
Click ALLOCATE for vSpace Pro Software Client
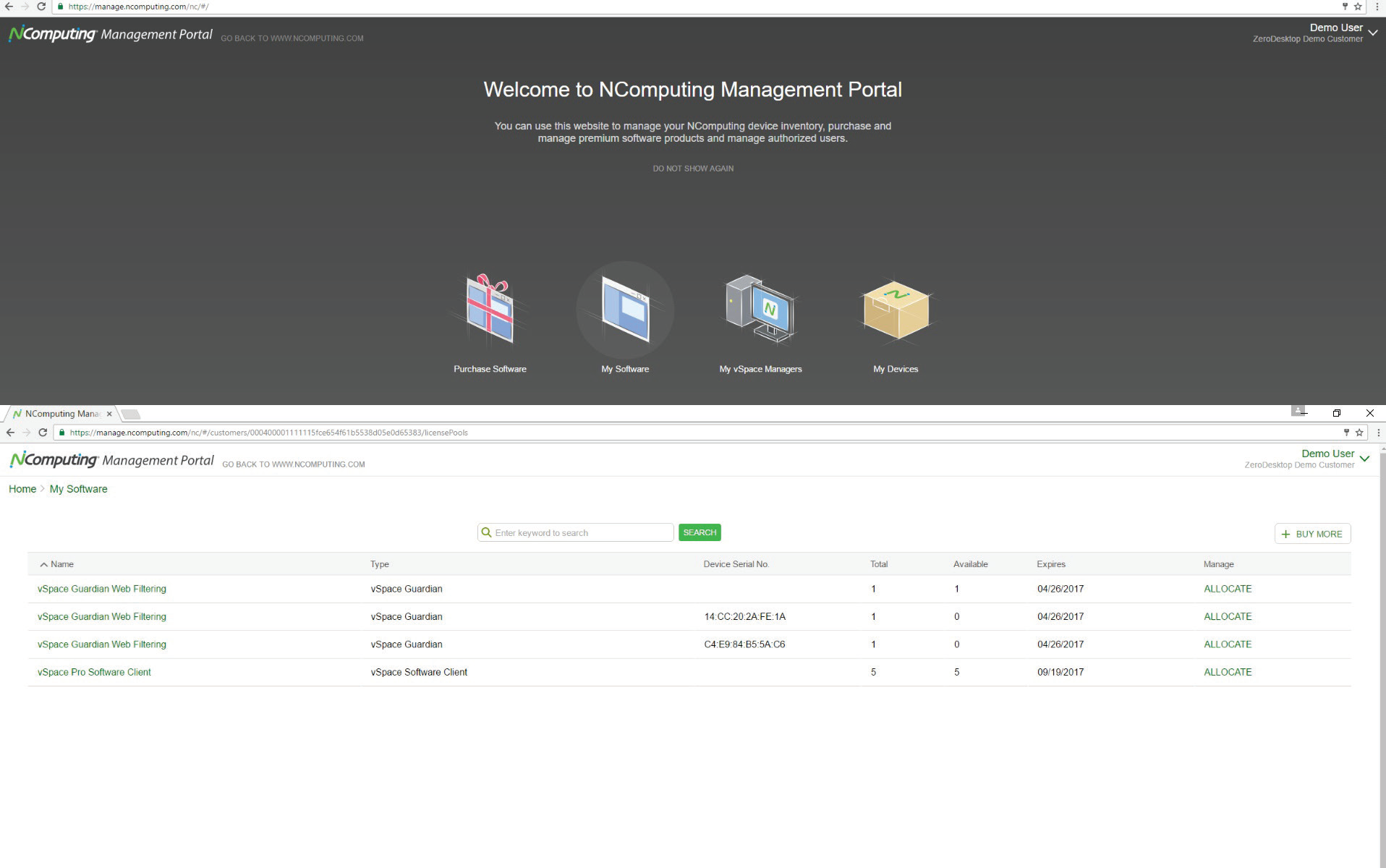(x=1228, y=672)
